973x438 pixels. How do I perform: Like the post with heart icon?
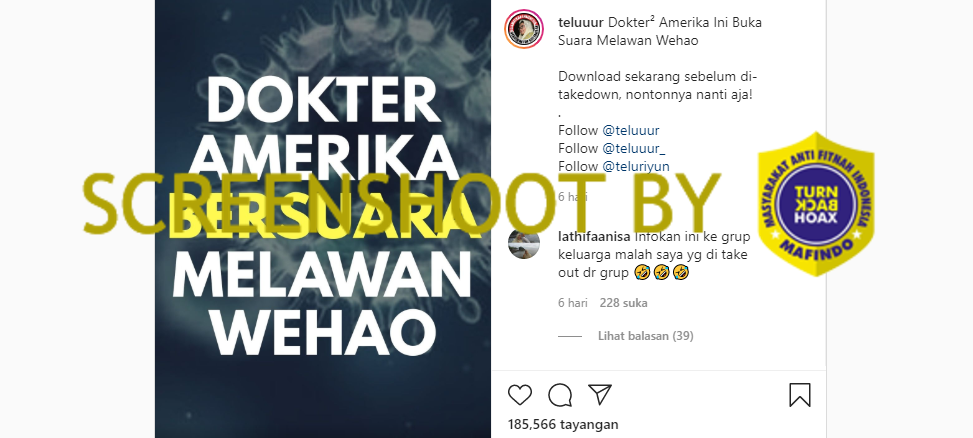(520, 395)
